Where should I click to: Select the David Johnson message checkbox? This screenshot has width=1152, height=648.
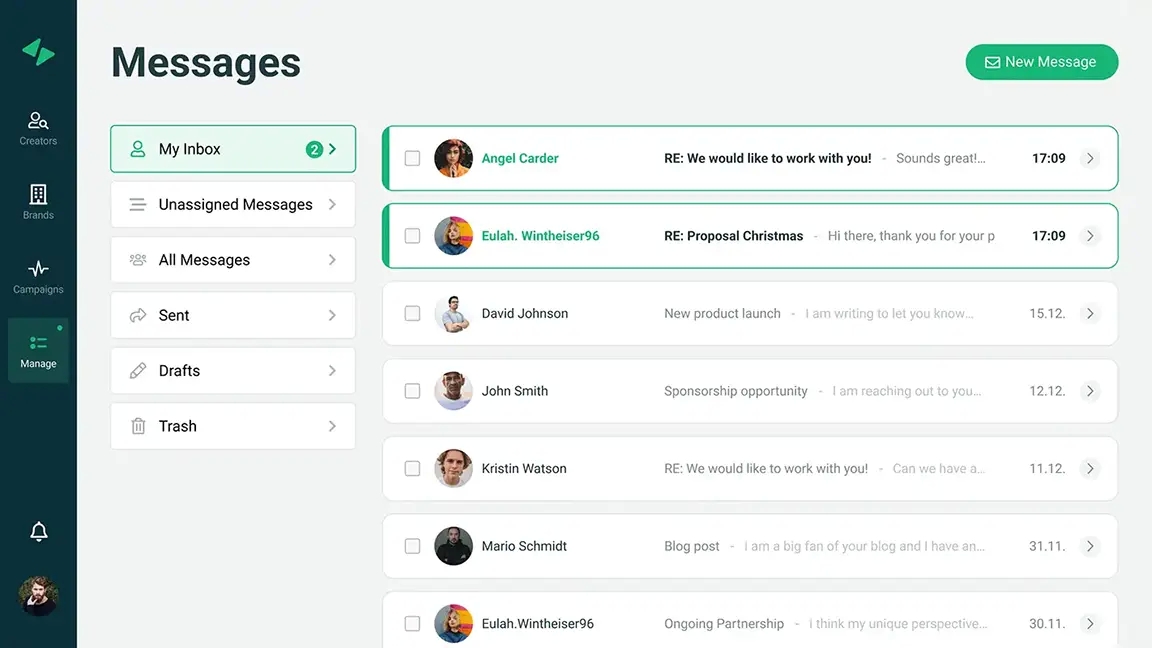(412, 313)
